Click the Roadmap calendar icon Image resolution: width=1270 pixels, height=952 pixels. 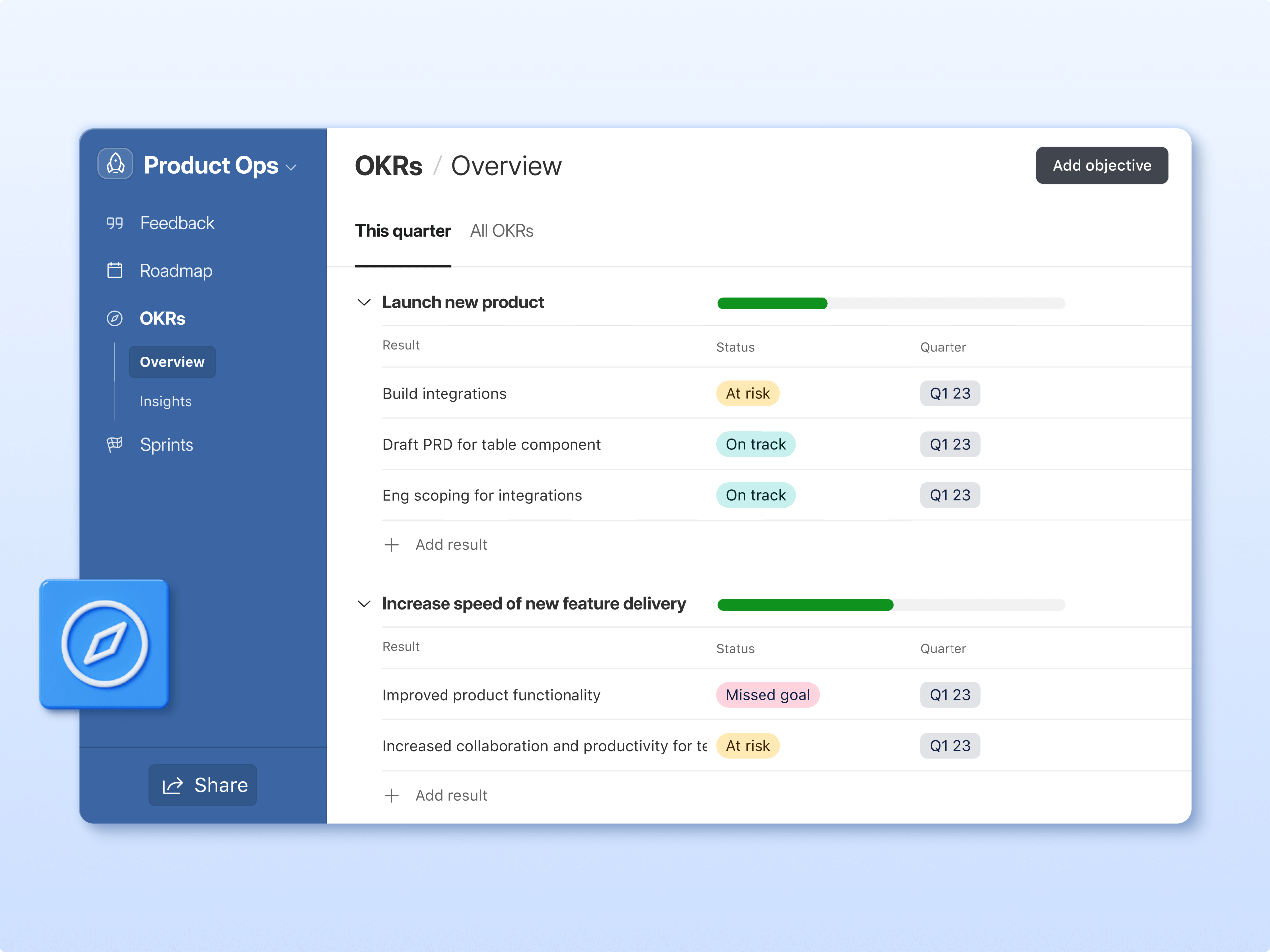click(x=114, y=270)
